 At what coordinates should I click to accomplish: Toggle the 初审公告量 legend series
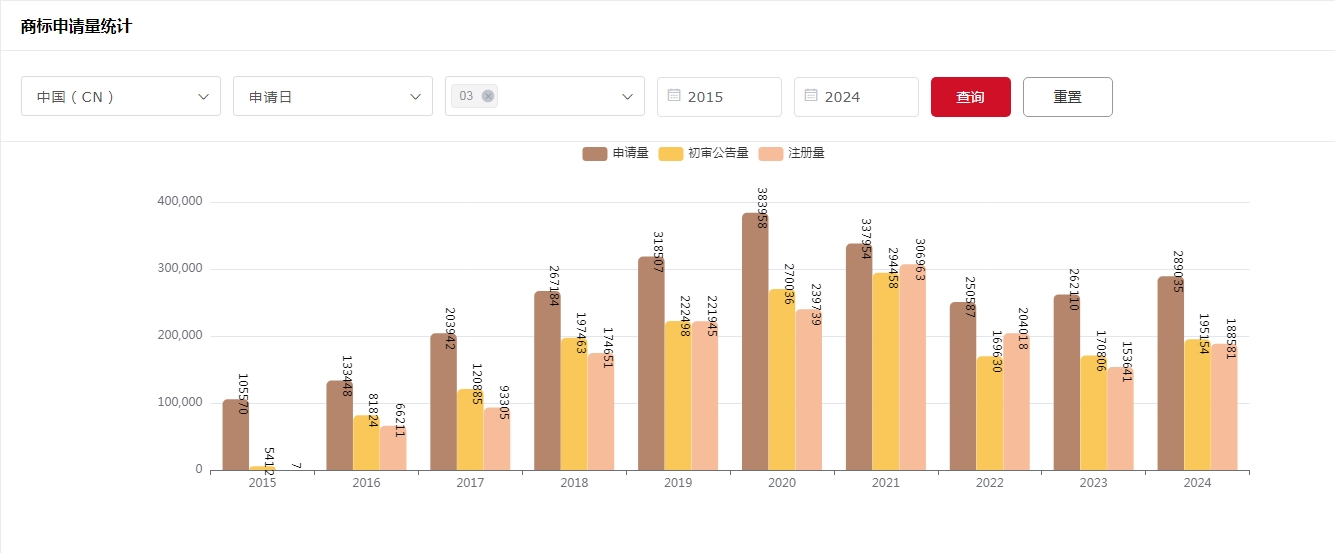point(718,153)
